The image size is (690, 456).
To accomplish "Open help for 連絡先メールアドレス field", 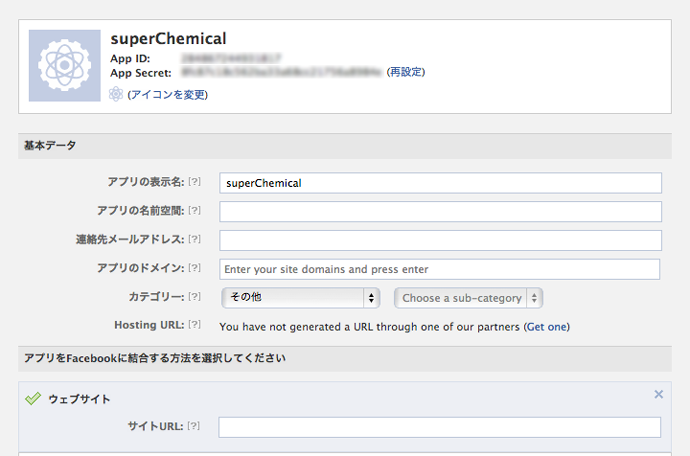I will point(195,240).
